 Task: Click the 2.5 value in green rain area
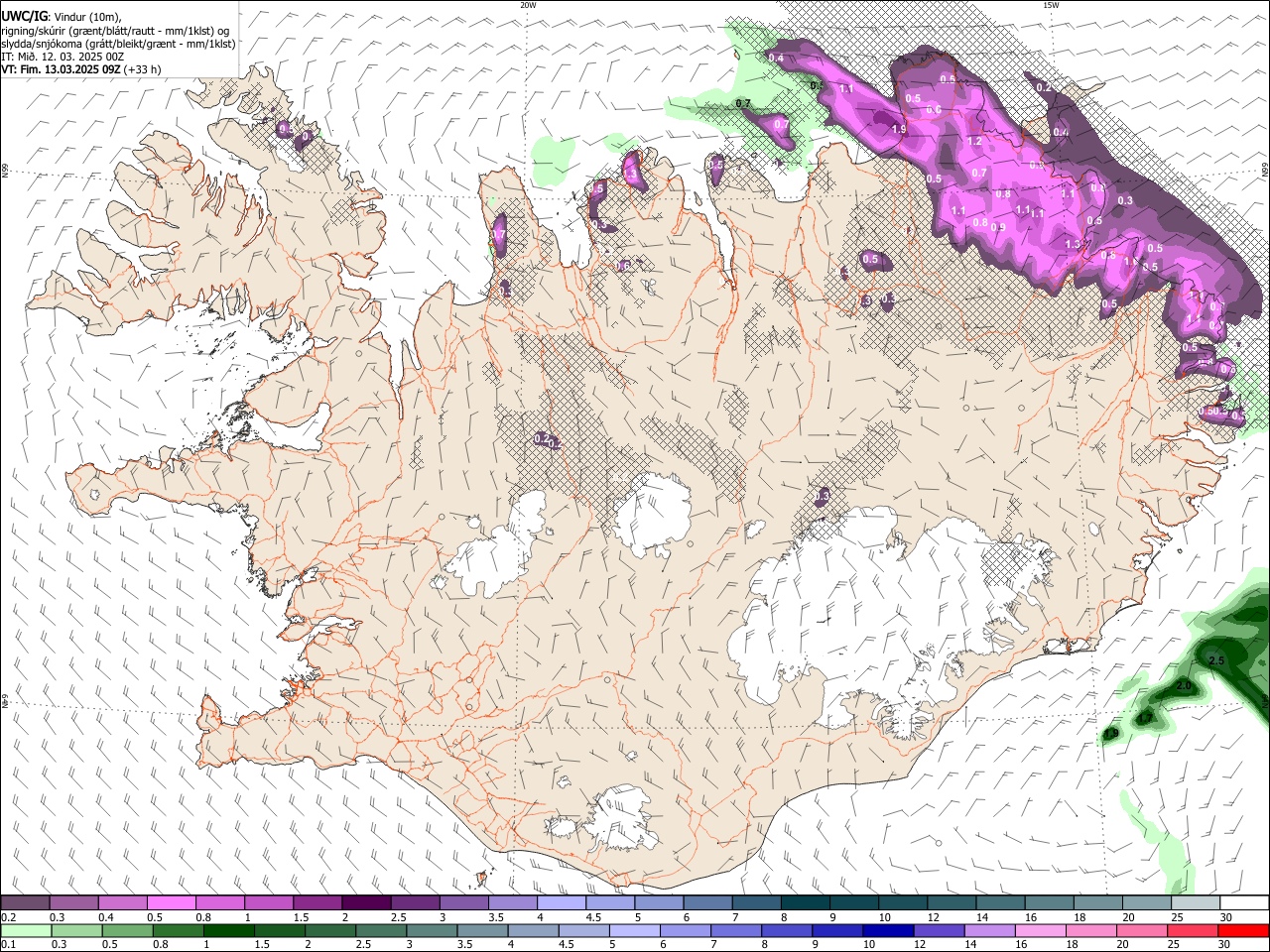pos(1217,660)
